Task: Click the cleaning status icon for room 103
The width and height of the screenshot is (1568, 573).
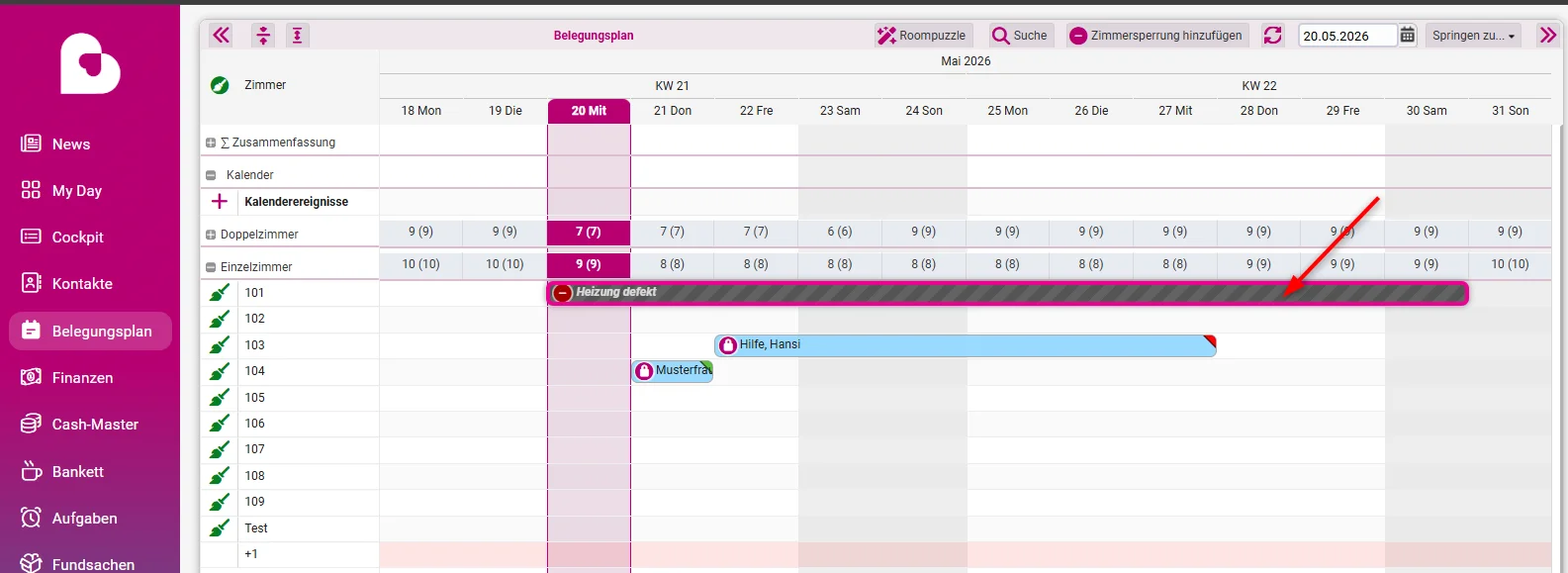Action: [220, 345]
